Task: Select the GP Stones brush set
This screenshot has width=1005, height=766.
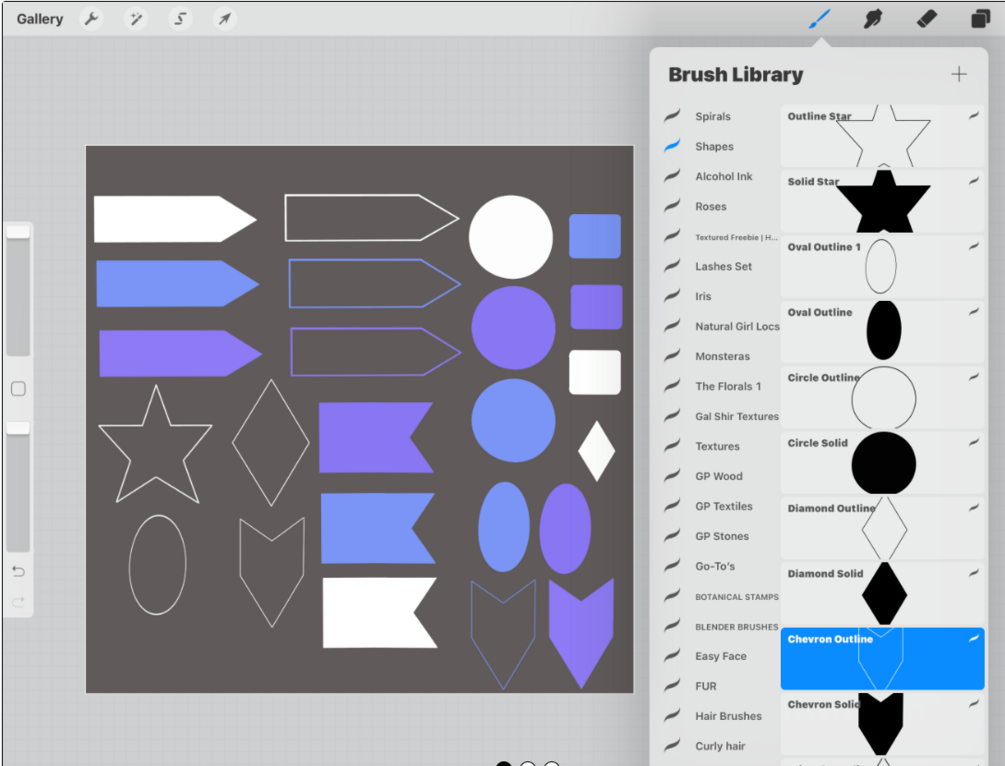Action: click(721, 536)
